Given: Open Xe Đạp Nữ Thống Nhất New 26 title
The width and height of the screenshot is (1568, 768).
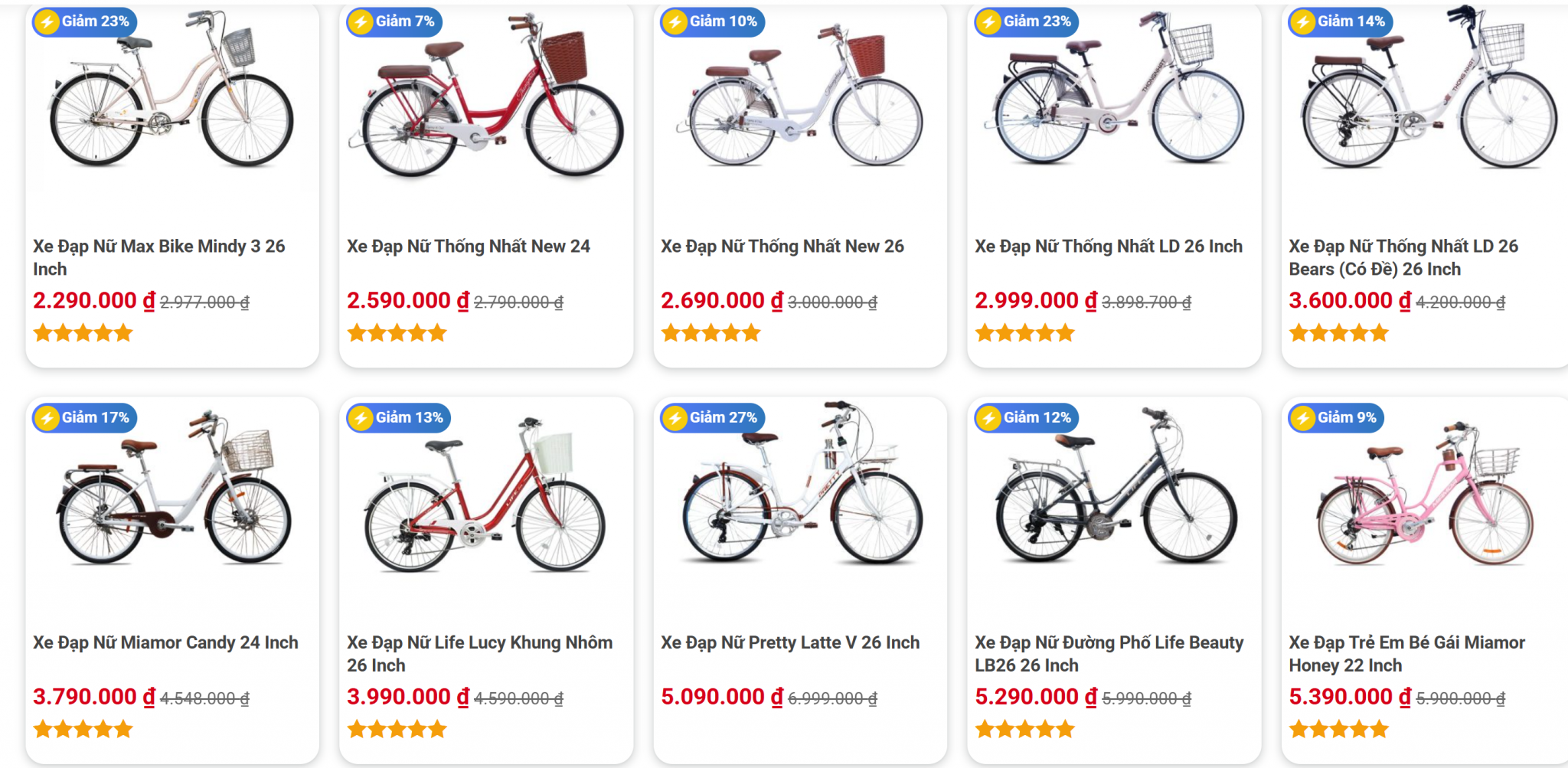Looking at the screenshot, I should tap(782, 247).
